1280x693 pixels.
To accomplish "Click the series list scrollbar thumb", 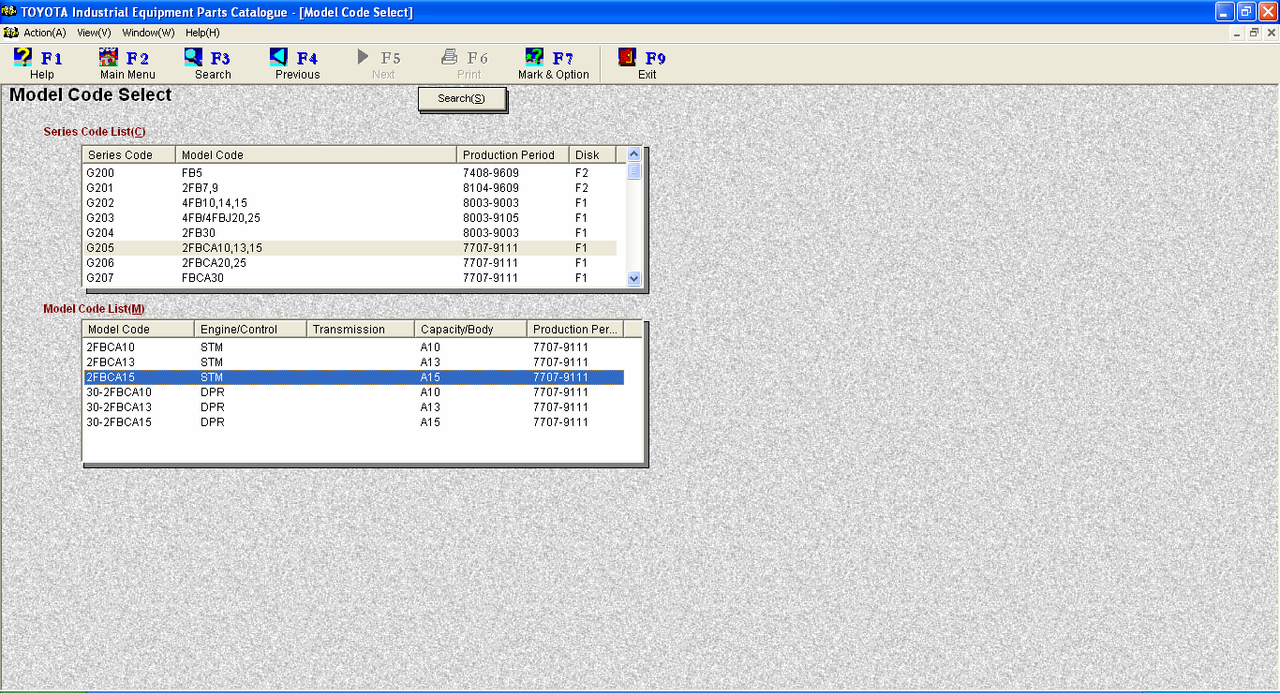I will (x=634, y=171).
